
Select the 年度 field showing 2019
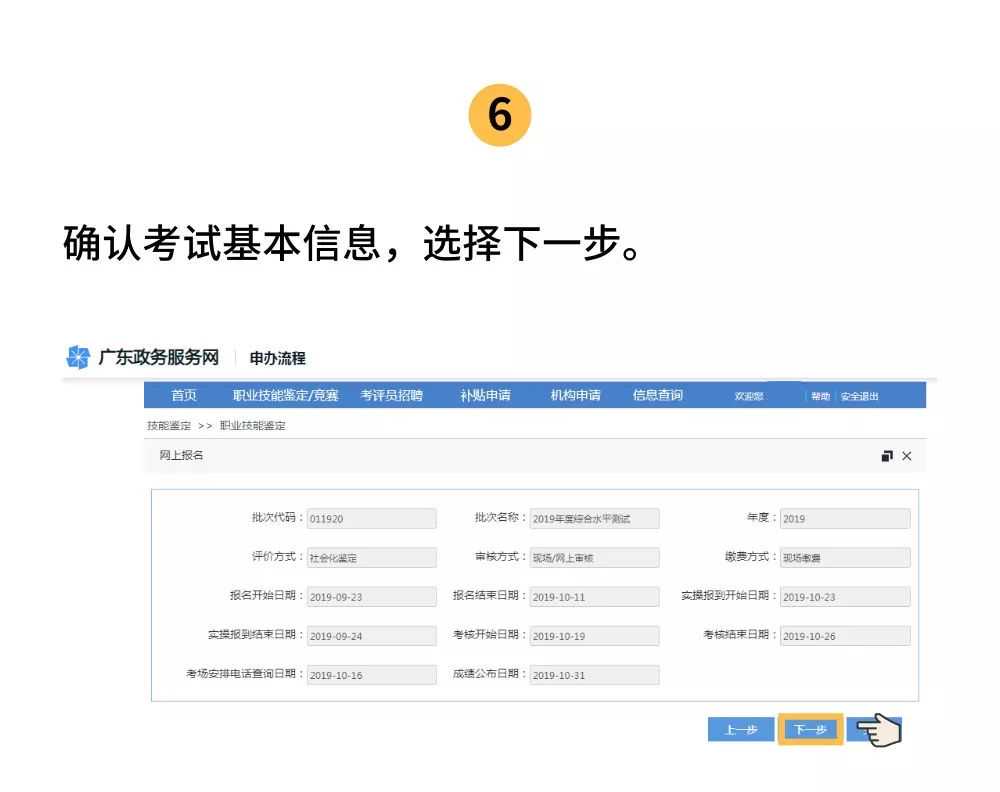pyautogui.click(x=845, y=519)
